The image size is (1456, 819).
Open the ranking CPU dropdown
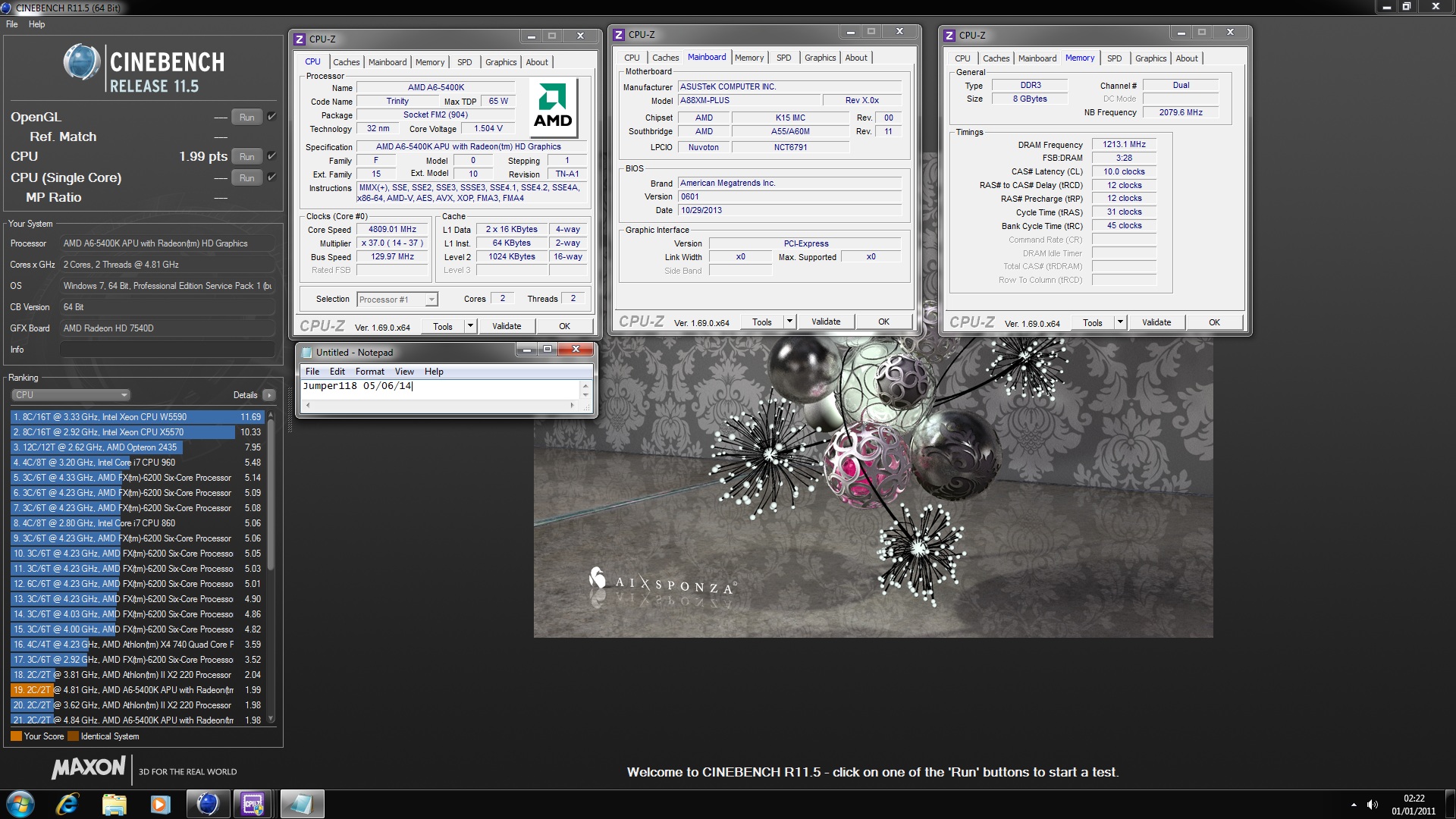(71, 395)
